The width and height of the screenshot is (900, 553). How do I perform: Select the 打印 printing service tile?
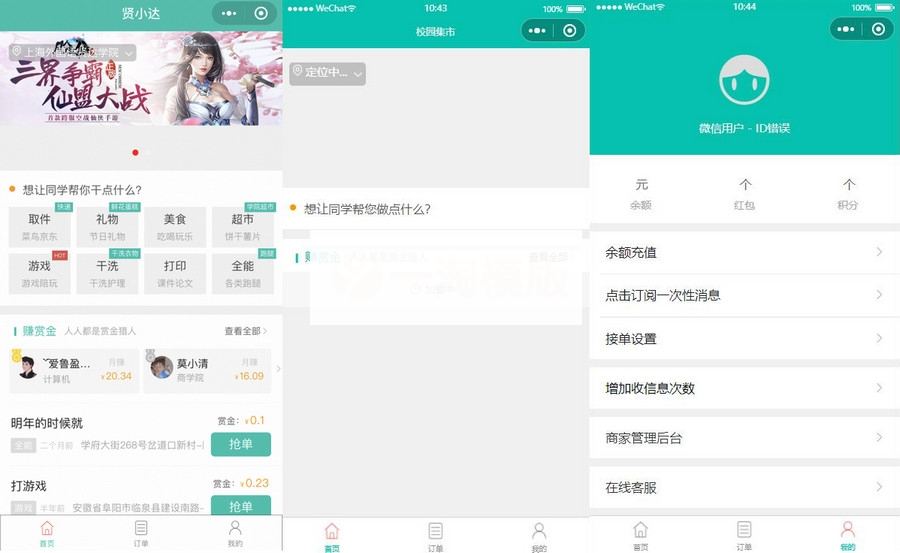[x=175, y=273]
